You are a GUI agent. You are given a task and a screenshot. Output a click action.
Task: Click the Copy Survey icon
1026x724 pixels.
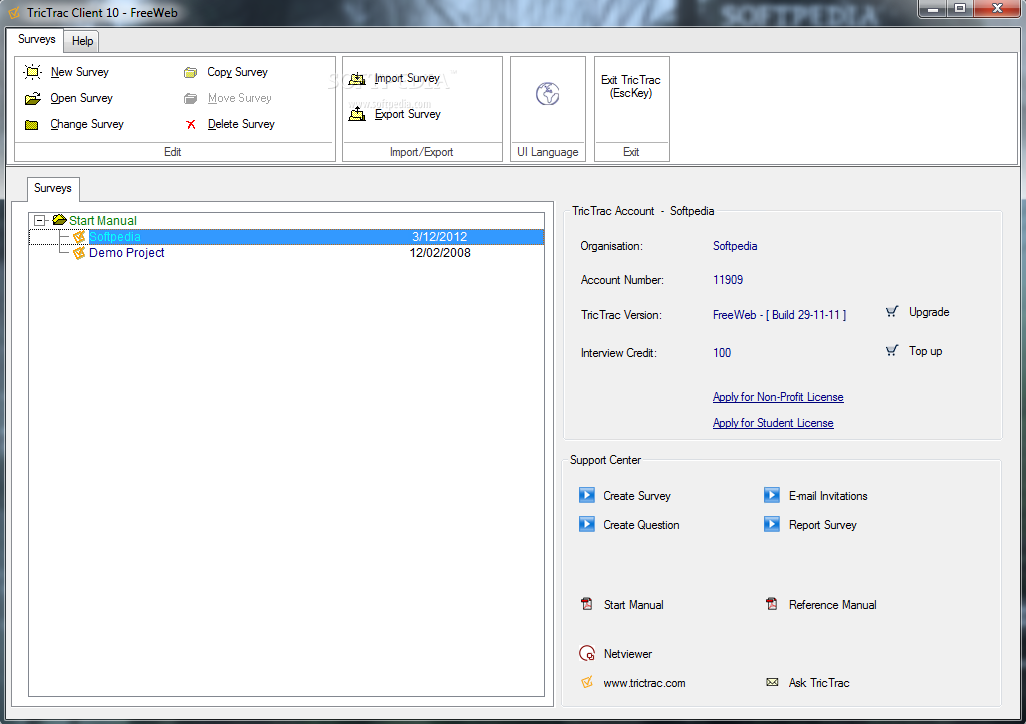click(x=190, y=73)
